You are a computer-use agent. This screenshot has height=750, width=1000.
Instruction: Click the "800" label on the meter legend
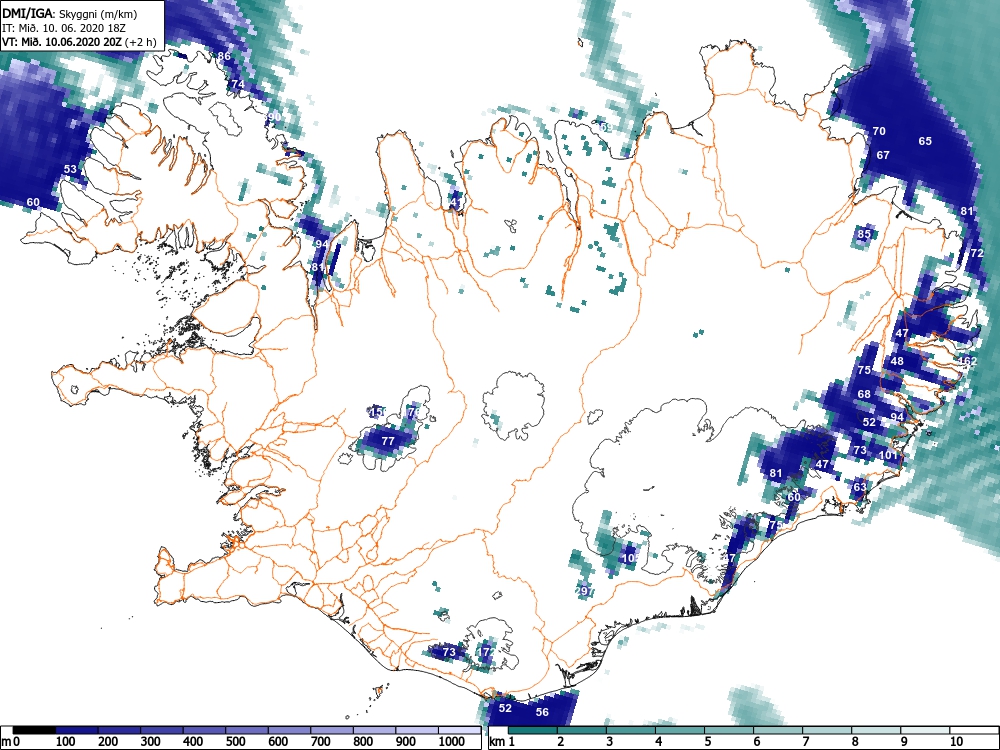pos(363,742)
